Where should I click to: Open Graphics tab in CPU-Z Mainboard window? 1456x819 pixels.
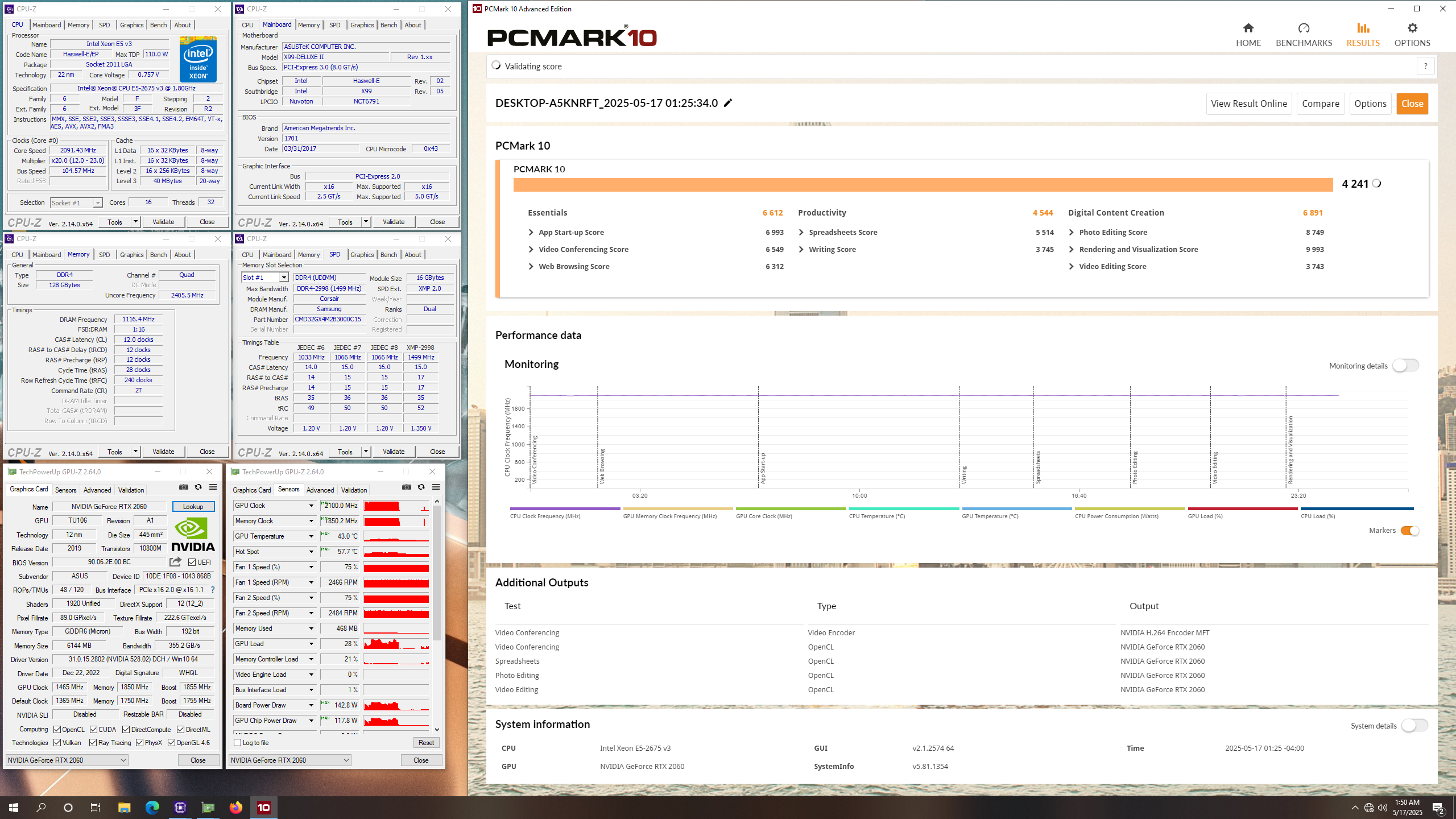coord(362,25)
